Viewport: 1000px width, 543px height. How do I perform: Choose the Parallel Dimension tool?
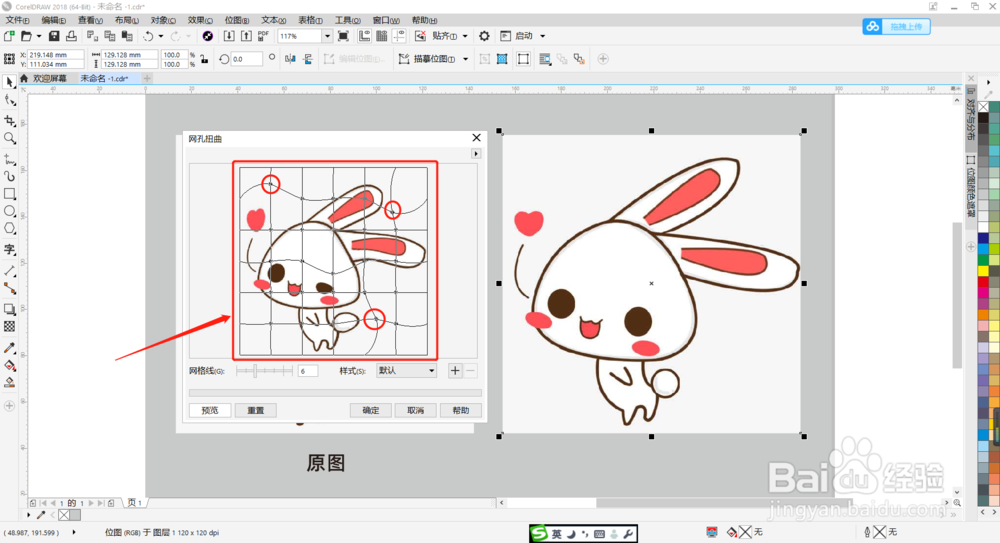[10, 271]
